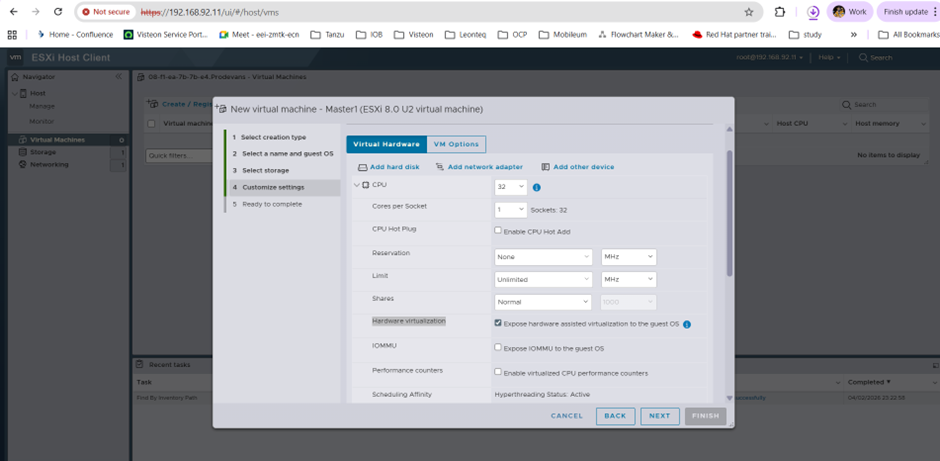This screenshot has width=940, height=461.
Task: Bookmark this page with star icon
Action: coord(749,12)
